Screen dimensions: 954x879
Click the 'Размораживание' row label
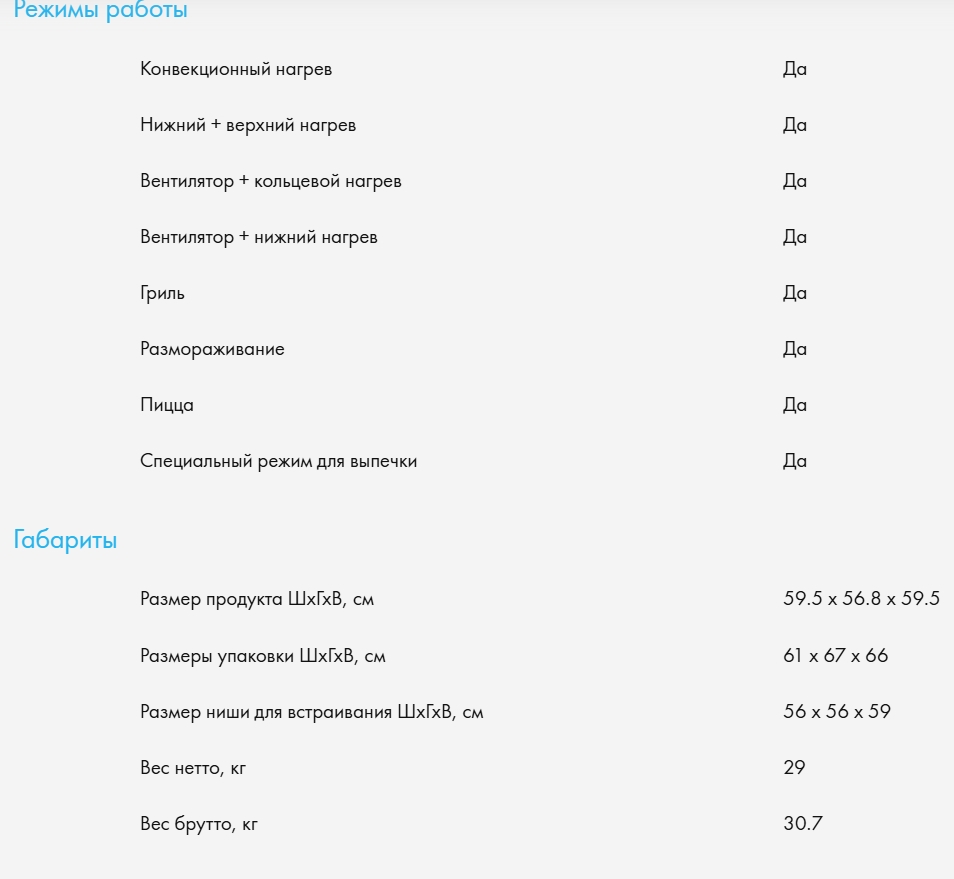212,349
